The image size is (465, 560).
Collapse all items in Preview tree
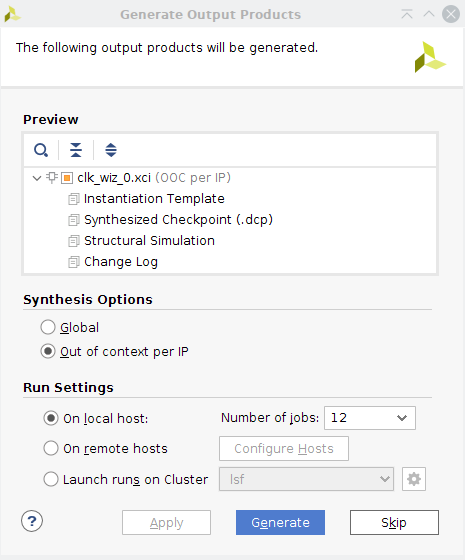(76, 150)
